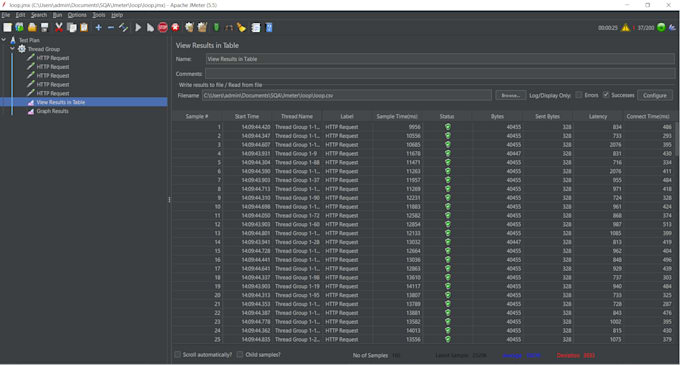Image resolution: width=680 pixels, height=365 pixels.
Task: Click the Thread Name column header
Action: pyautogui.click(x=297, y=116)
